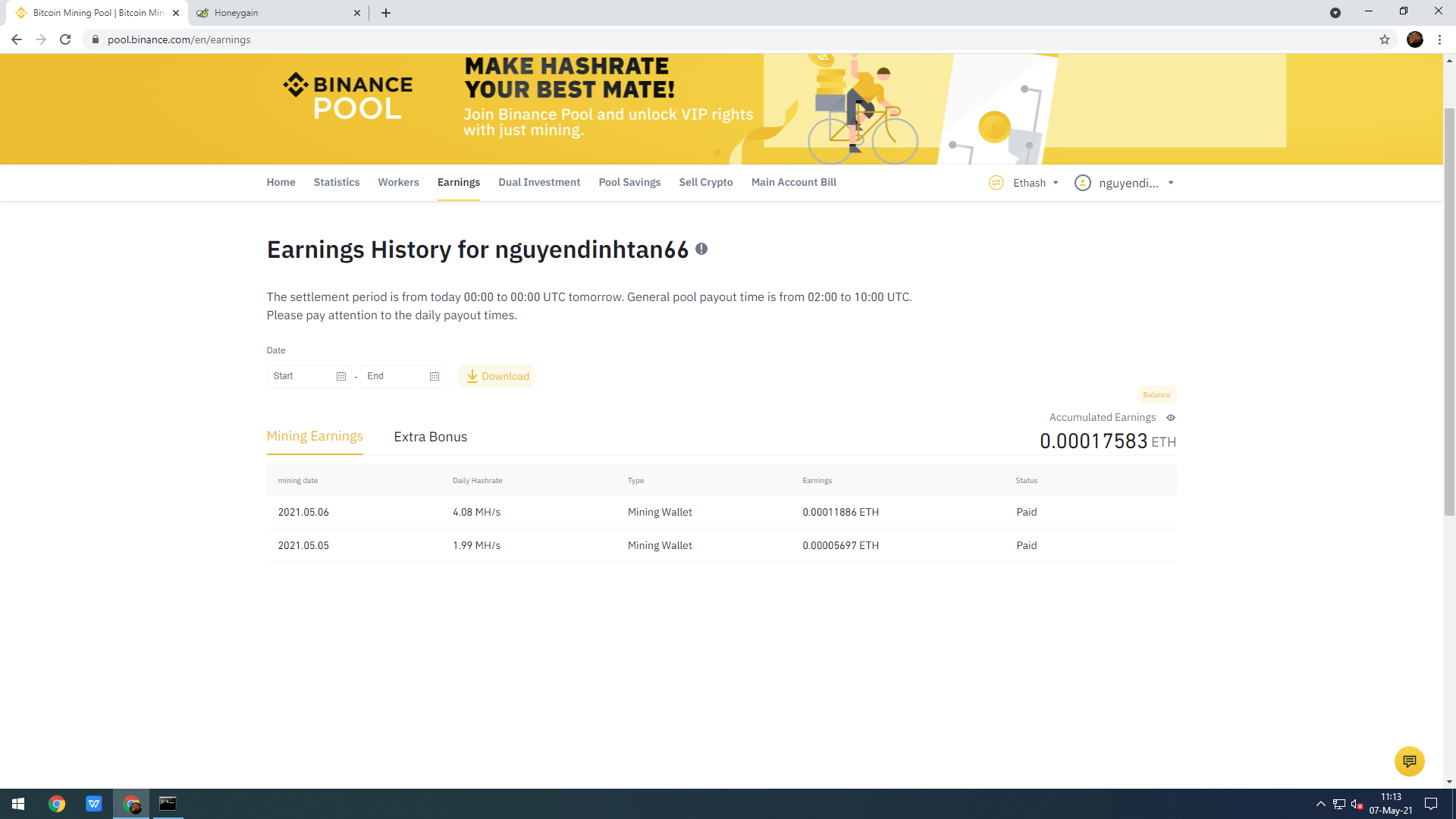
Task: Click the Download button
Action: click(497, 376)
